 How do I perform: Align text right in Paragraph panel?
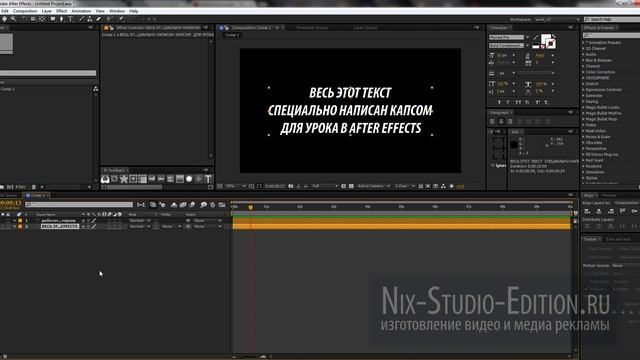click(510, 121)
